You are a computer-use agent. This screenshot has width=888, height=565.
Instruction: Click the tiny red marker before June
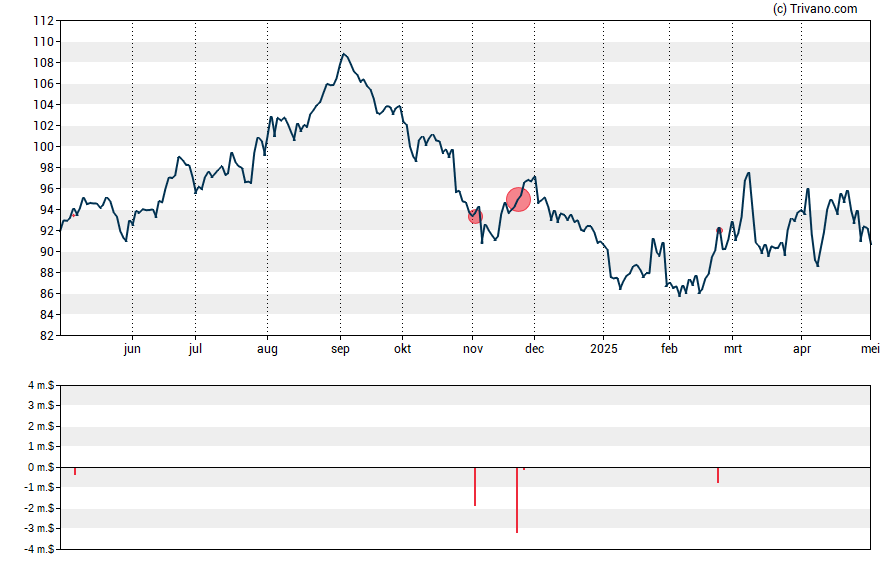coord(74,215)
